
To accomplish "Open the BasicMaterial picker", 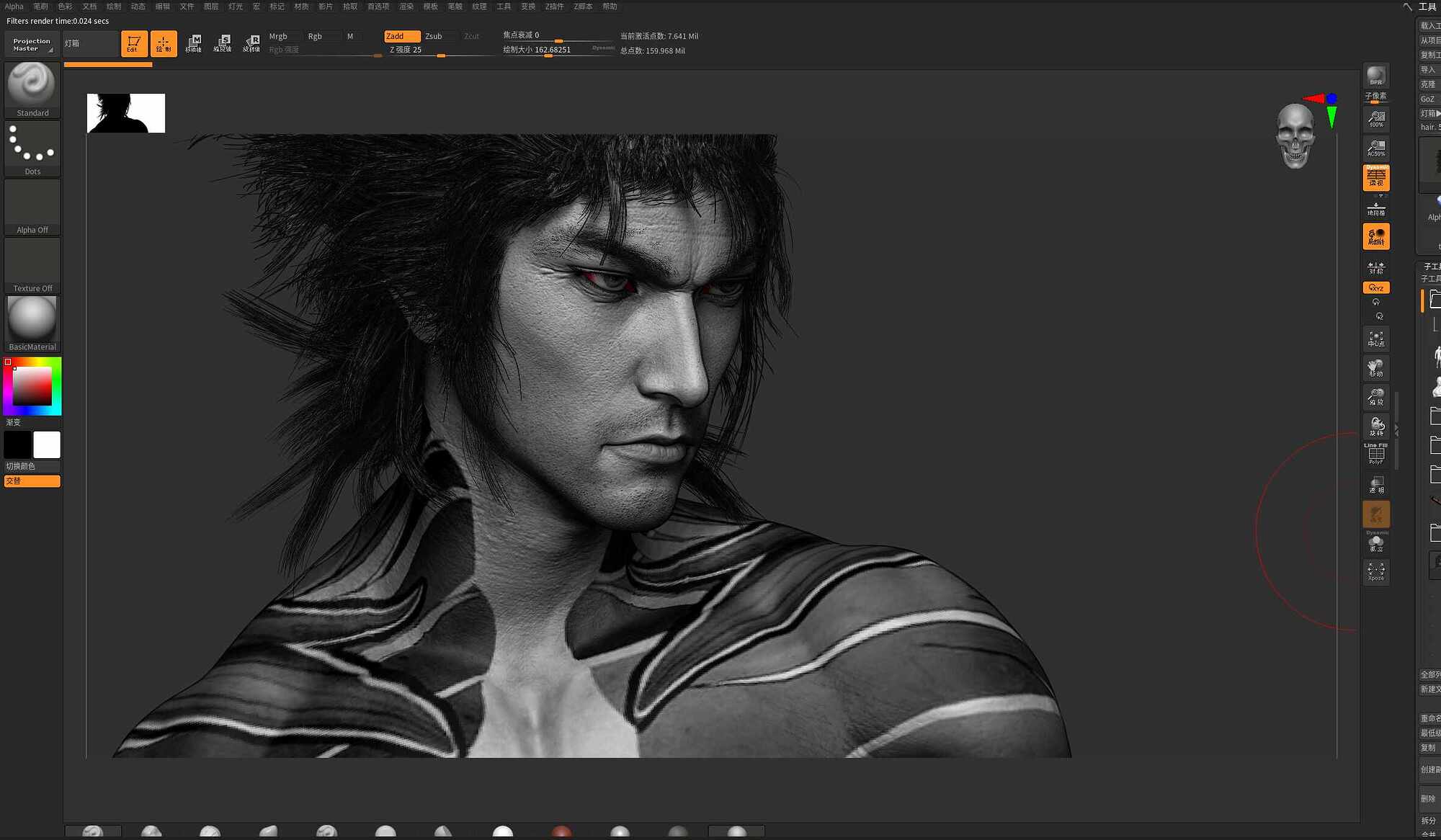I will tap(32, 323).
